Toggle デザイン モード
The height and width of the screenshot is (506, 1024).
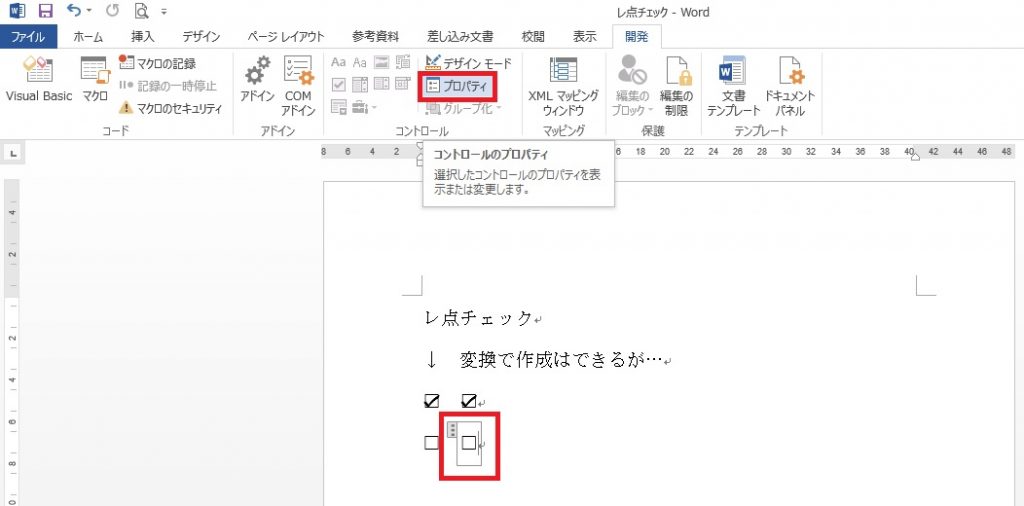(468, 63)
